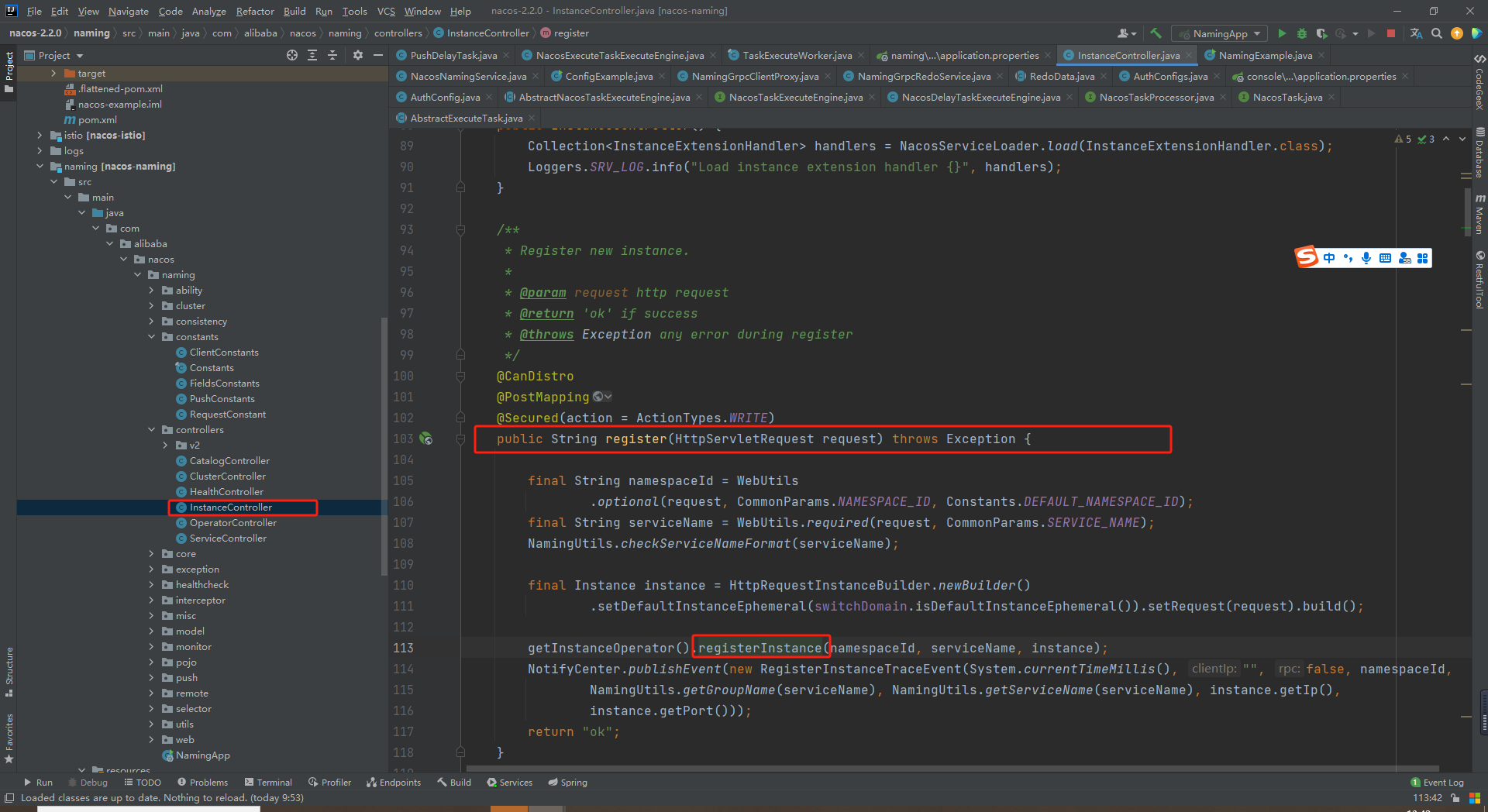This screenshot has height=812, width=1488.
Task: Click the orange update arrow icon
Action: 1457,33
